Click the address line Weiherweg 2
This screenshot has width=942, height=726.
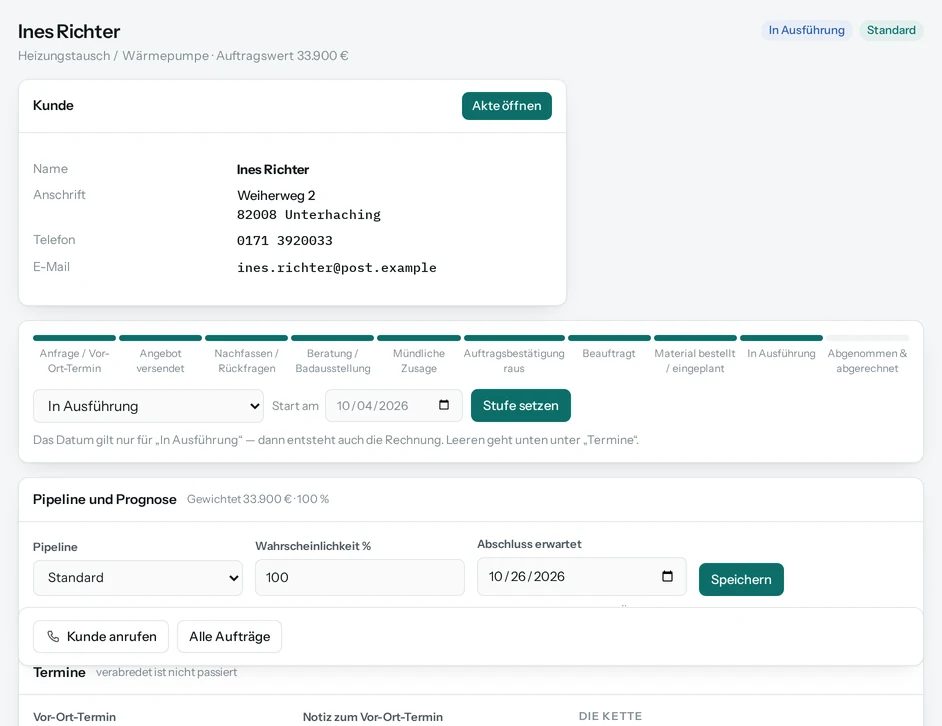[276, 195]
